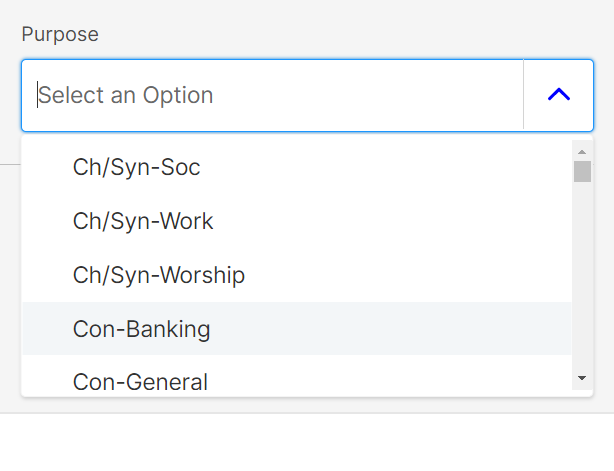This screenshot has height=471, width=614.
Task: Click the 'Select an Option' text field
Action: pos(272,95)
